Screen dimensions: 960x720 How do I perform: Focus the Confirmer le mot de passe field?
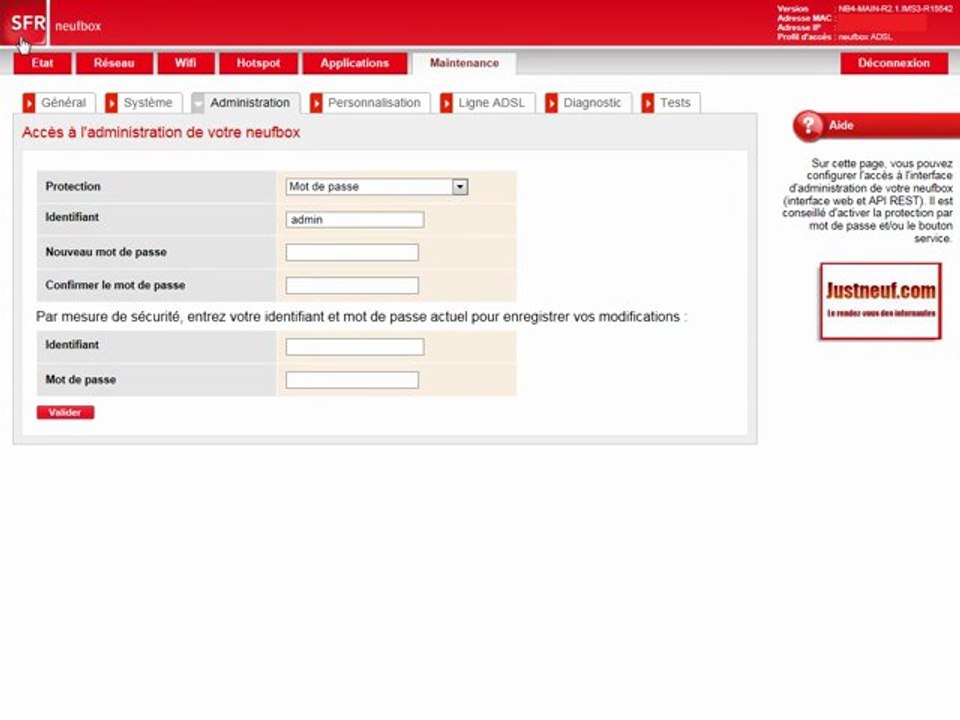tap(352, 285)
